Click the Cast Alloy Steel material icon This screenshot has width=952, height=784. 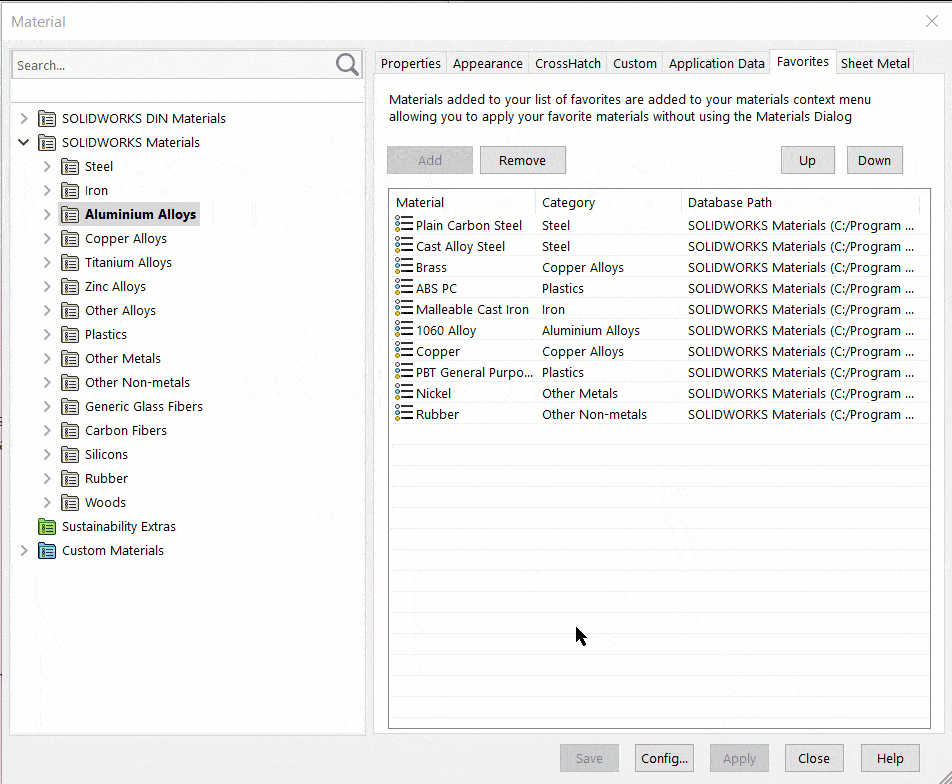pyautogui.click(x=404, y=245)
